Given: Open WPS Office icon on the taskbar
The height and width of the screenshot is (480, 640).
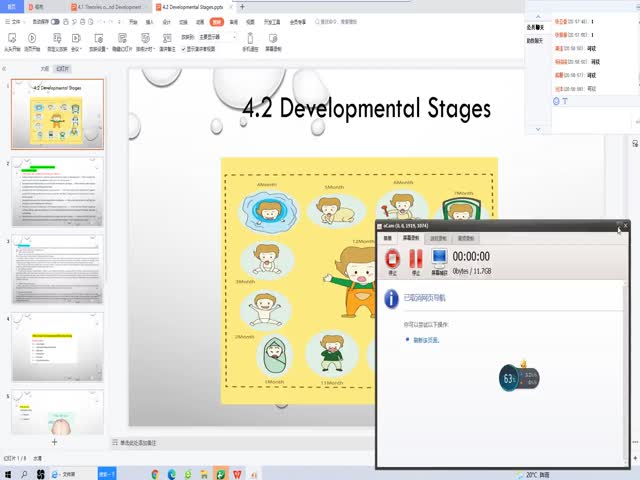Looking at the screenshot, I should (x=237, y=474).
